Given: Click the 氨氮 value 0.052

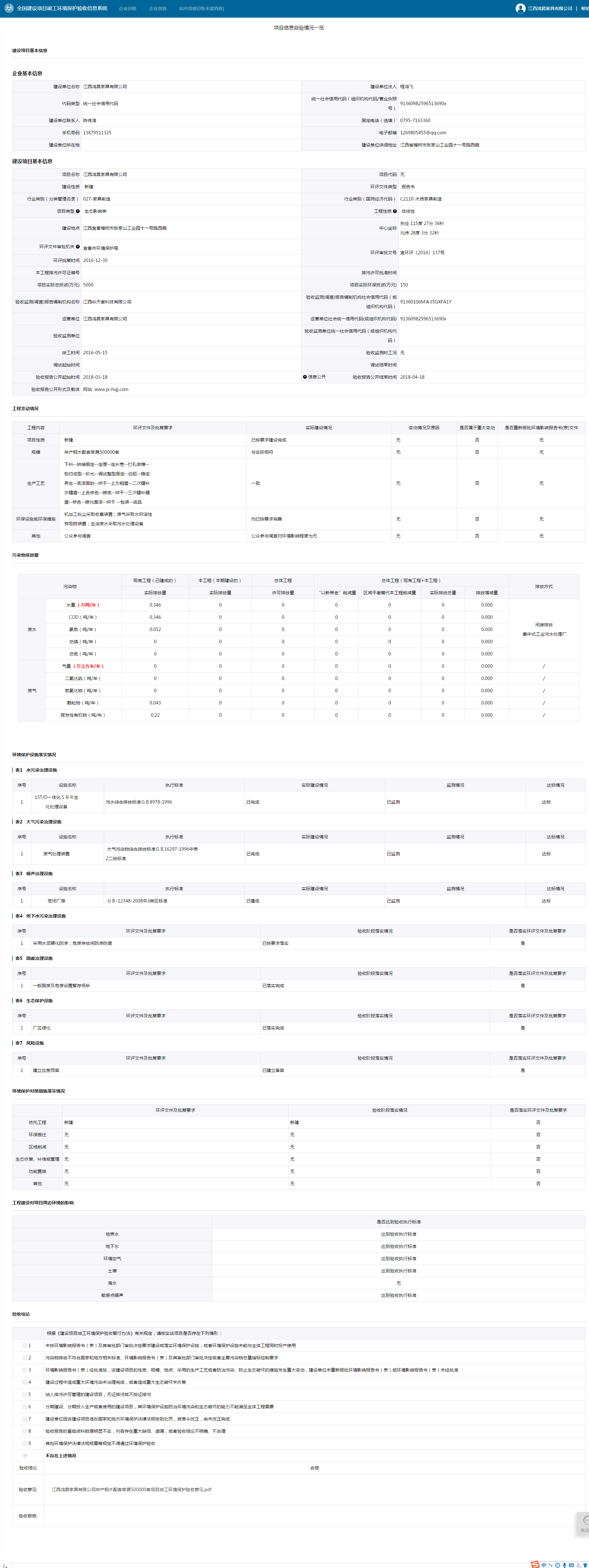Looking at the screenshot, I should pos(155,629).
